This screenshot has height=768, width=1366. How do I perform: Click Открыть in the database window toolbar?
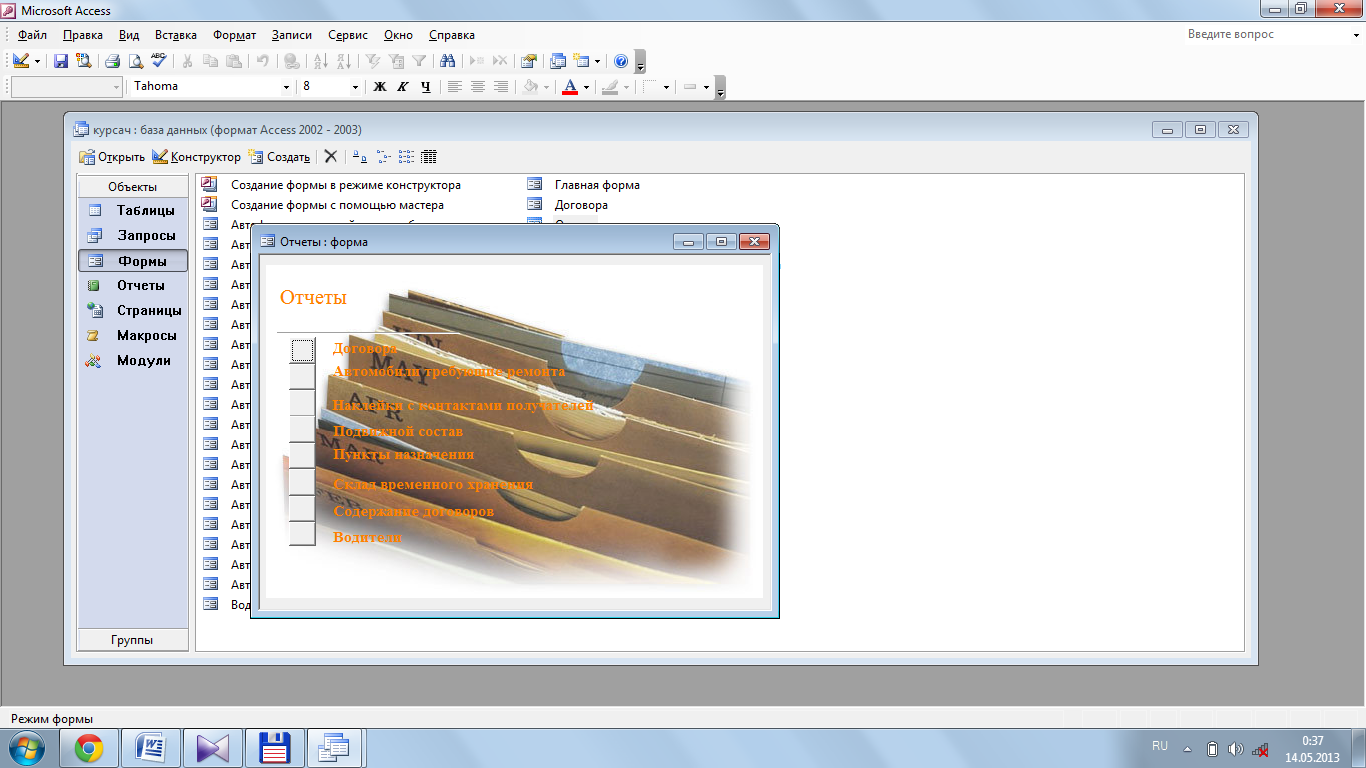112,157
